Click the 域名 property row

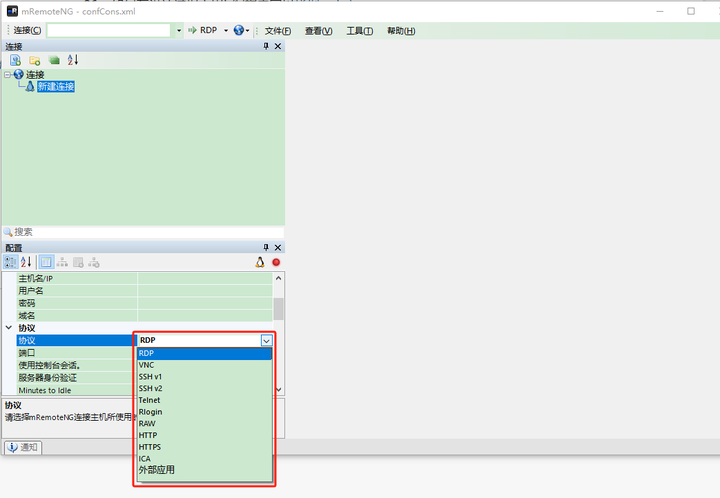tap(145, 316)
